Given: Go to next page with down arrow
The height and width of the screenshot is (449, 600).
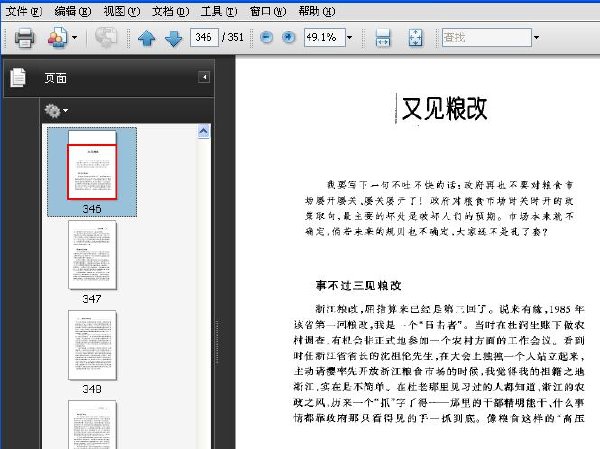Looking at the screenshot, I should [x=174, y=38].
